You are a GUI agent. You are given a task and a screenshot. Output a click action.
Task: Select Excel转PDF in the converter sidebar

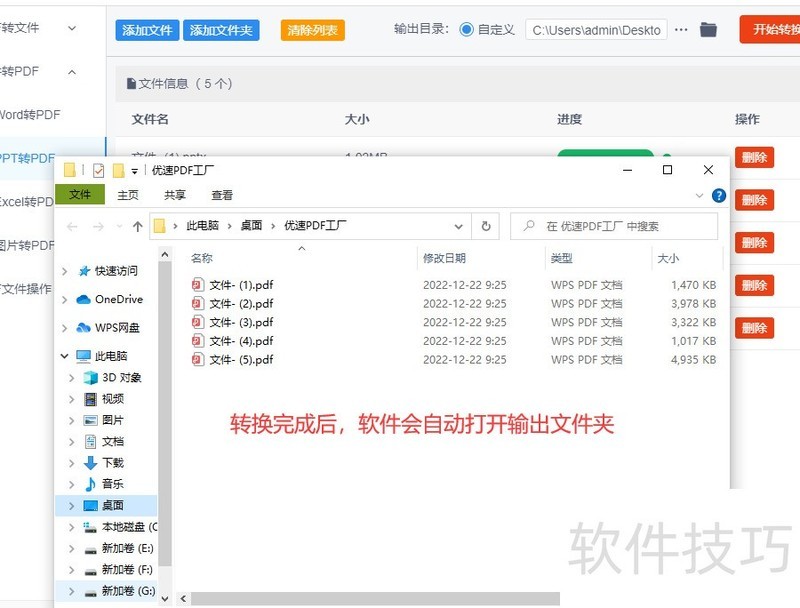pos(27,202)
